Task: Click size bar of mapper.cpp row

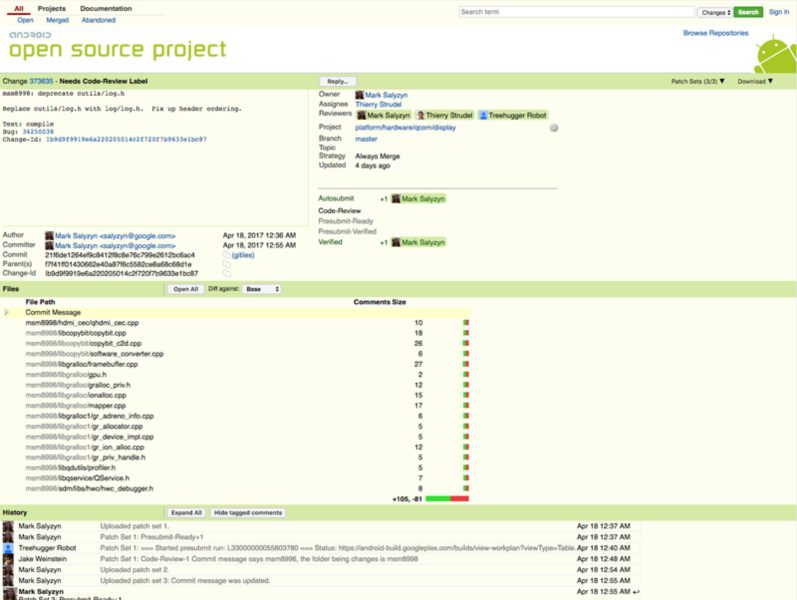Action: (466, 406)
